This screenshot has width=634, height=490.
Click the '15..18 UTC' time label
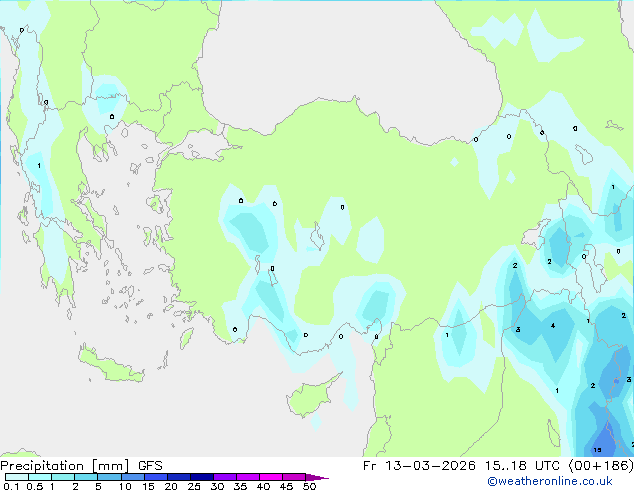(522, 466)
